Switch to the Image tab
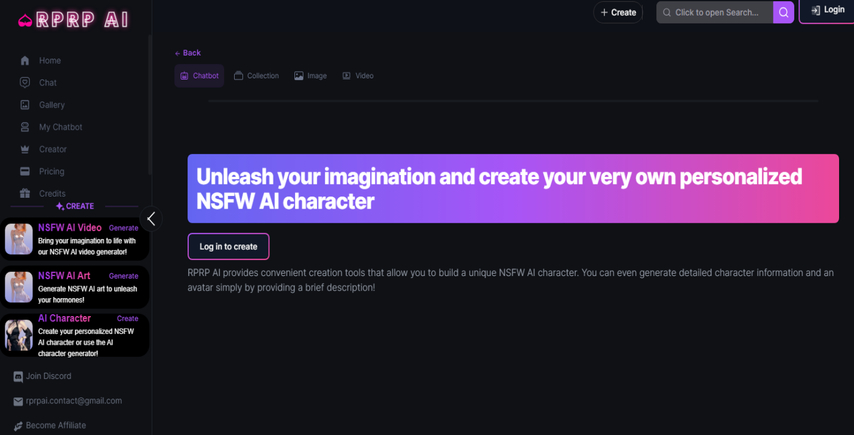This screenshot has height=435, width=854. pyautogui.click(x=310, y=76)
